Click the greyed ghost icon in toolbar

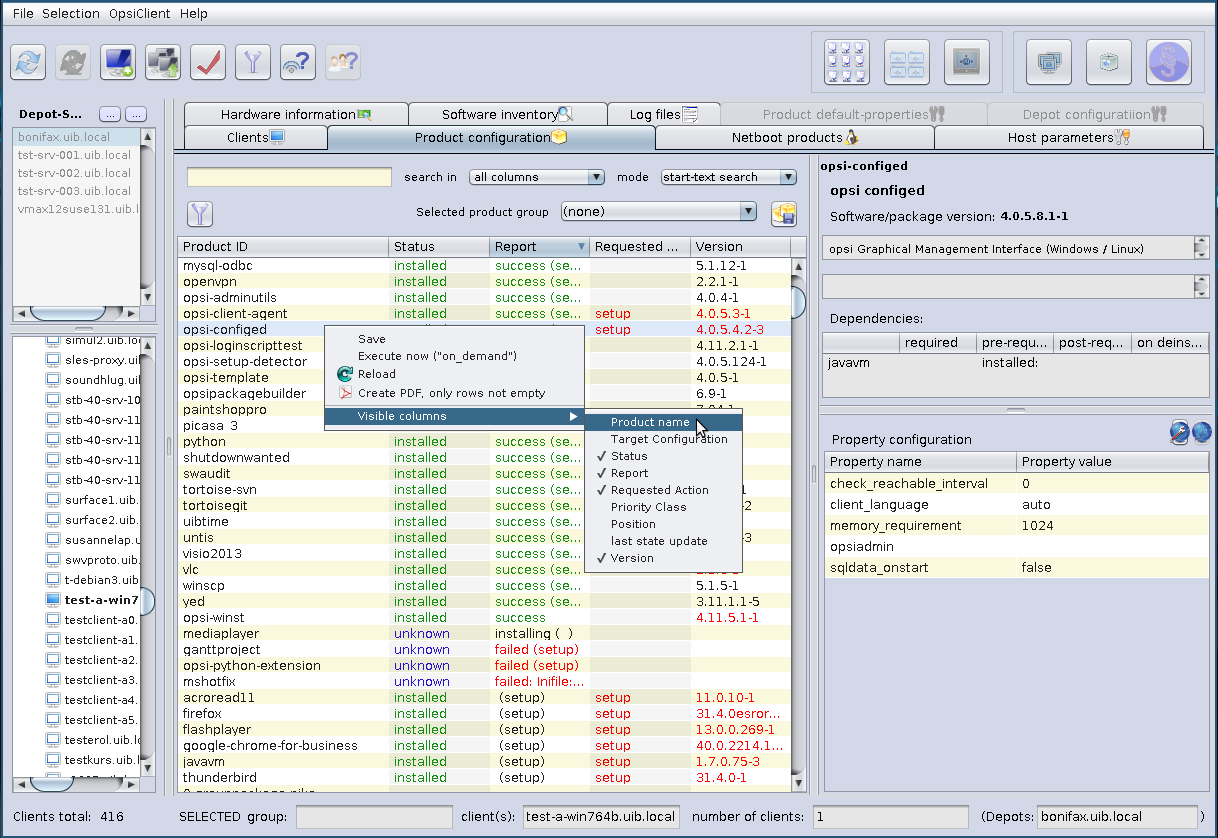(x=73, y=62)
